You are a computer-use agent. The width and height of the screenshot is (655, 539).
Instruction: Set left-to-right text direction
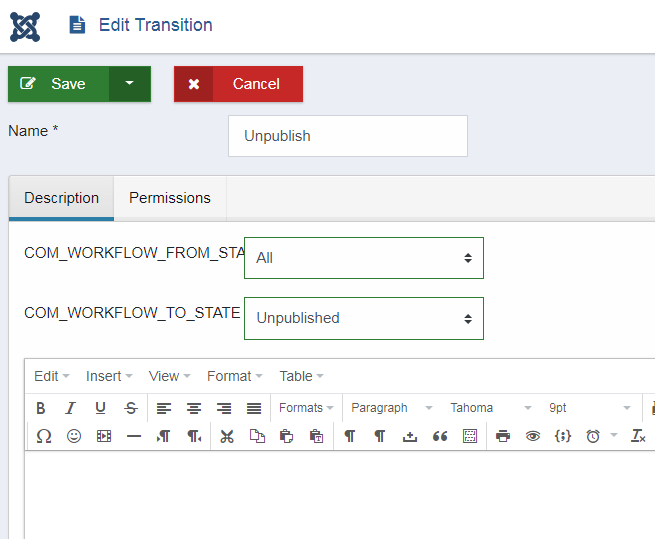[164, 436]
